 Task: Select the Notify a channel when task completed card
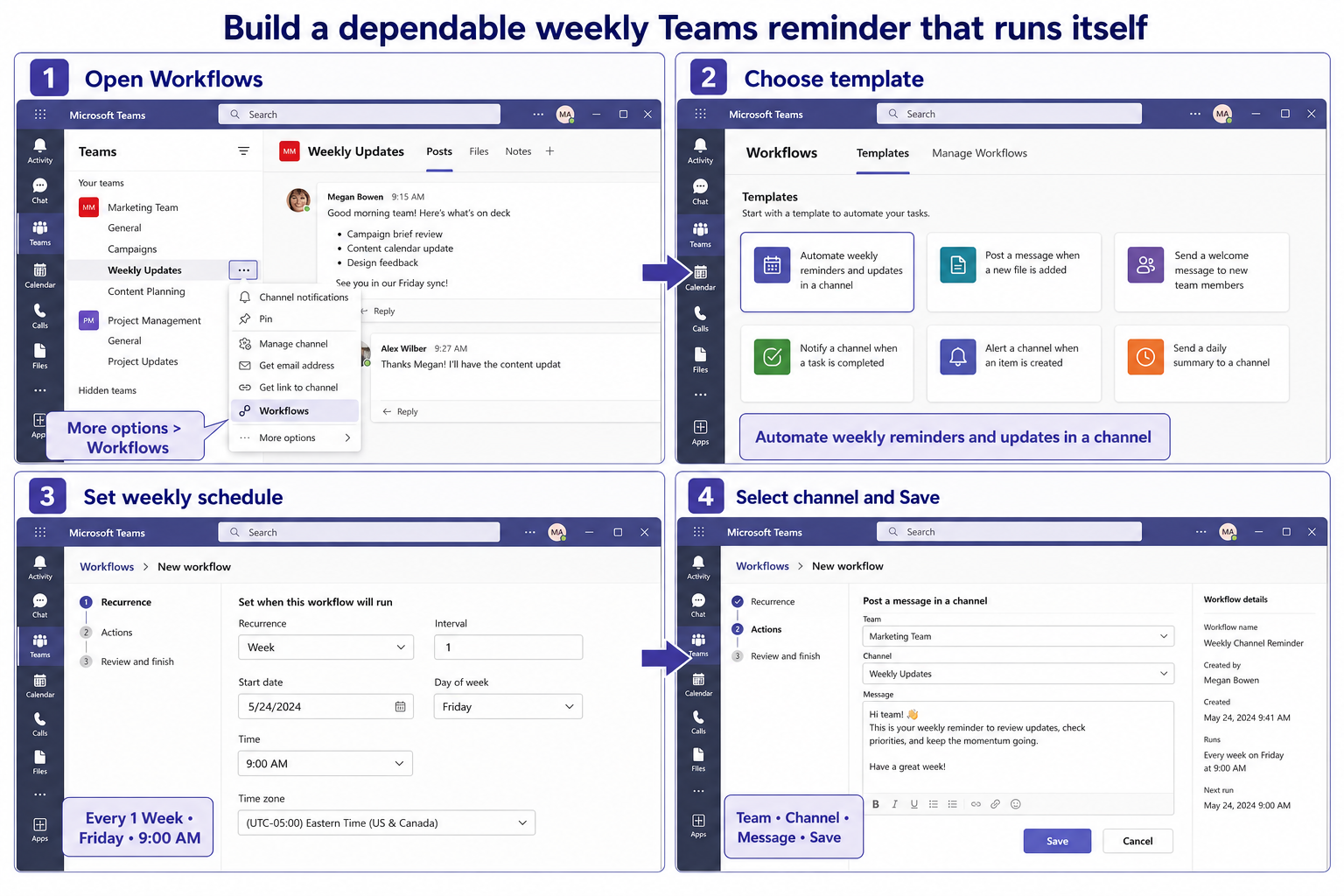(x=827, y=364)
